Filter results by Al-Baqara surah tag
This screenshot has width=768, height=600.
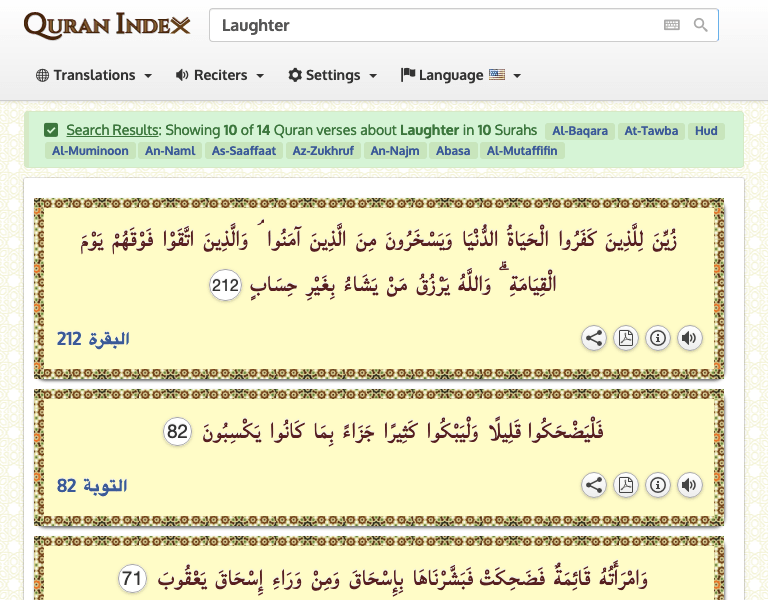click(x=579, y=131)
